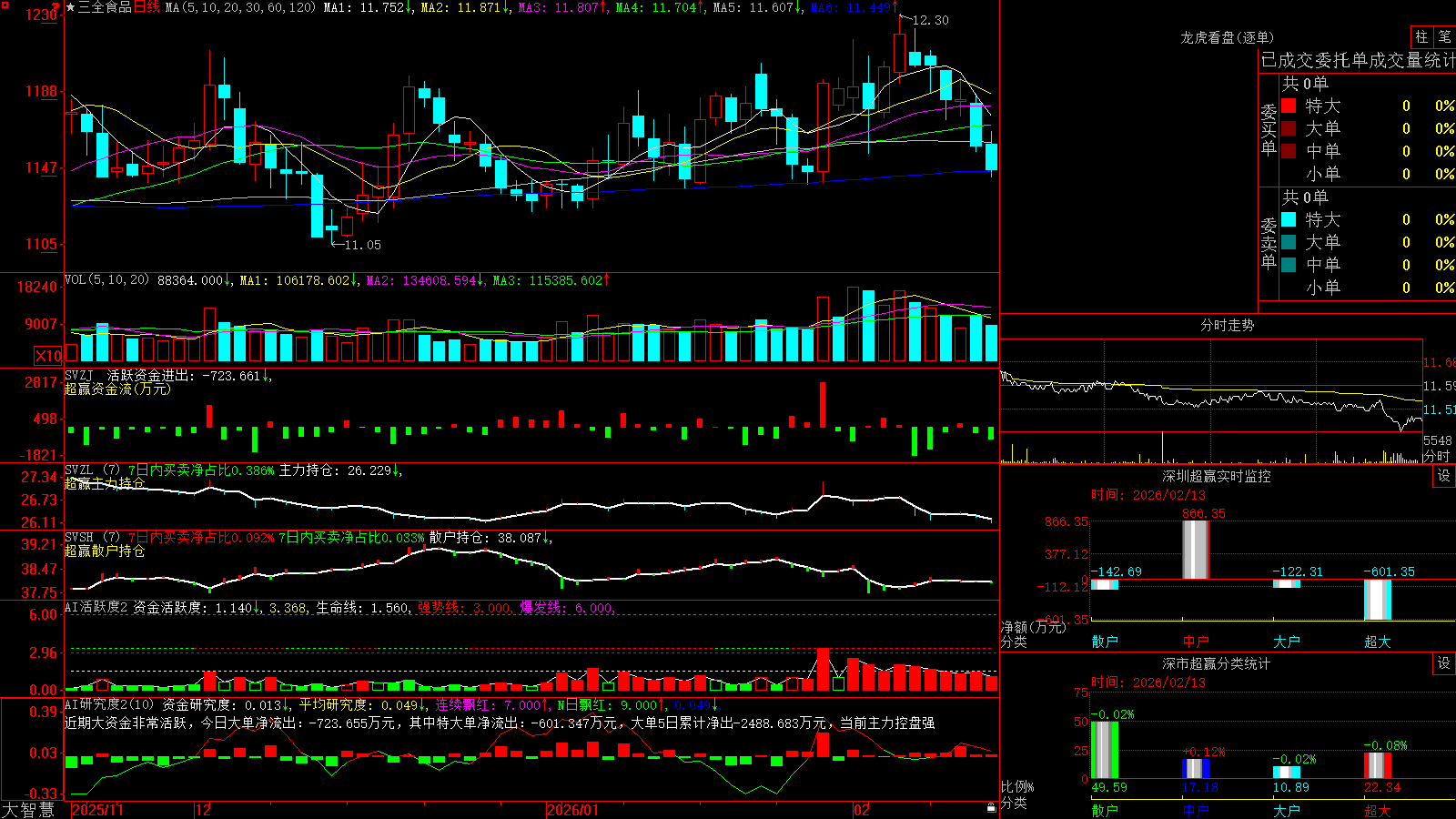
Task: Toggle the X10 volume scale box
Action: [48, 356]
